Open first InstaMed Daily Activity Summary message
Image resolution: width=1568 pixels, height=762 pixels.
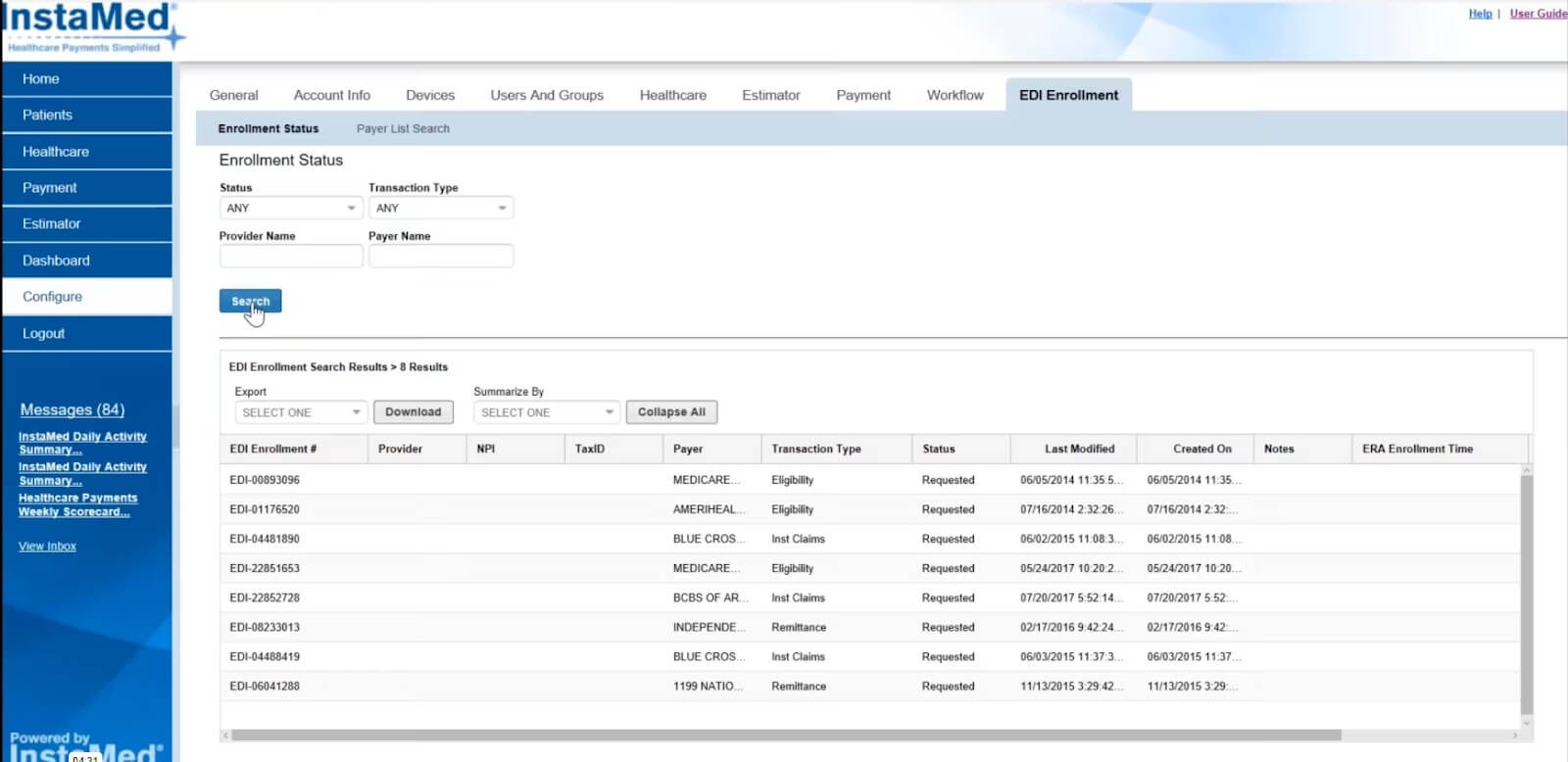click(x=82, y=443)
